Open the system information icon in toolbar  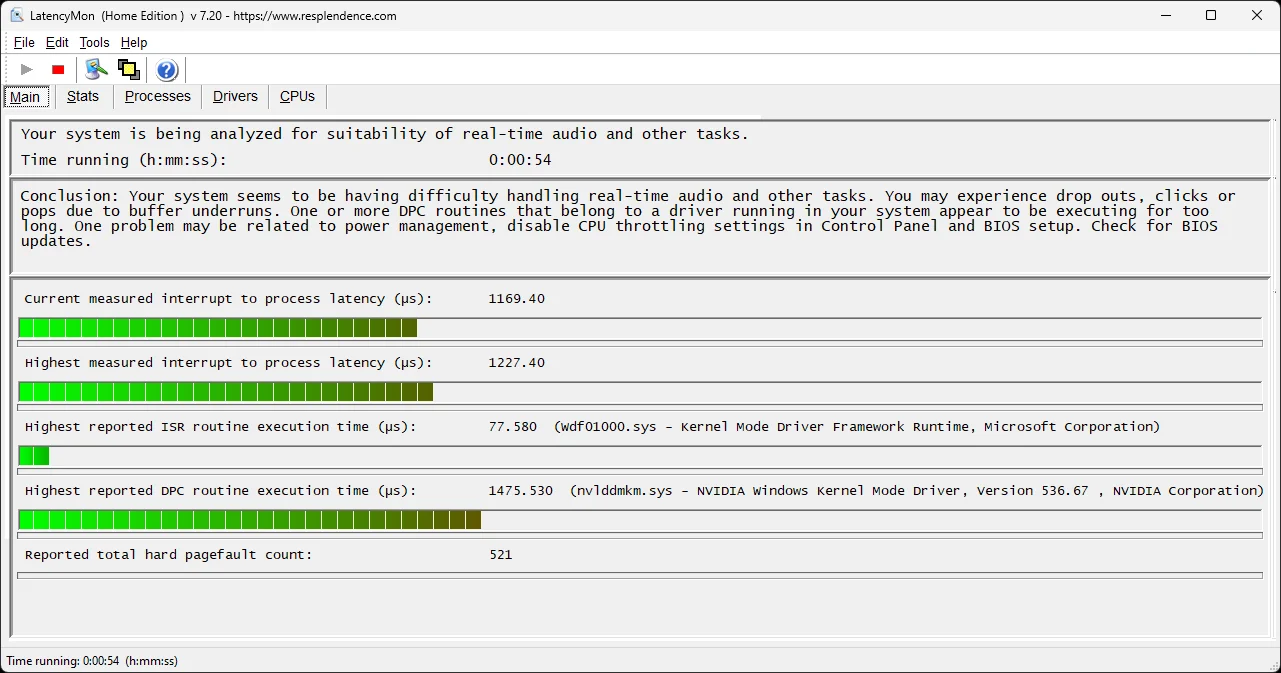pos(96,69)
